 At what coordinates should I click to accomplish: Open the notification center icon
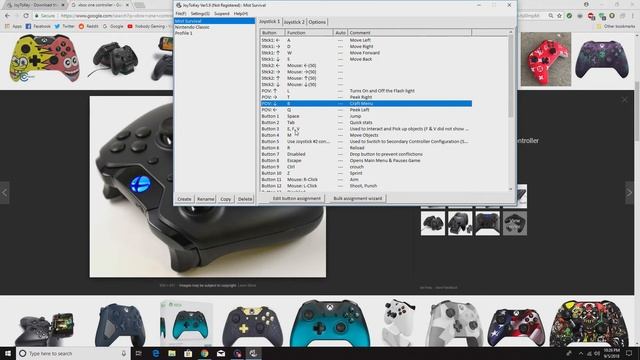(x=629, y=353)
